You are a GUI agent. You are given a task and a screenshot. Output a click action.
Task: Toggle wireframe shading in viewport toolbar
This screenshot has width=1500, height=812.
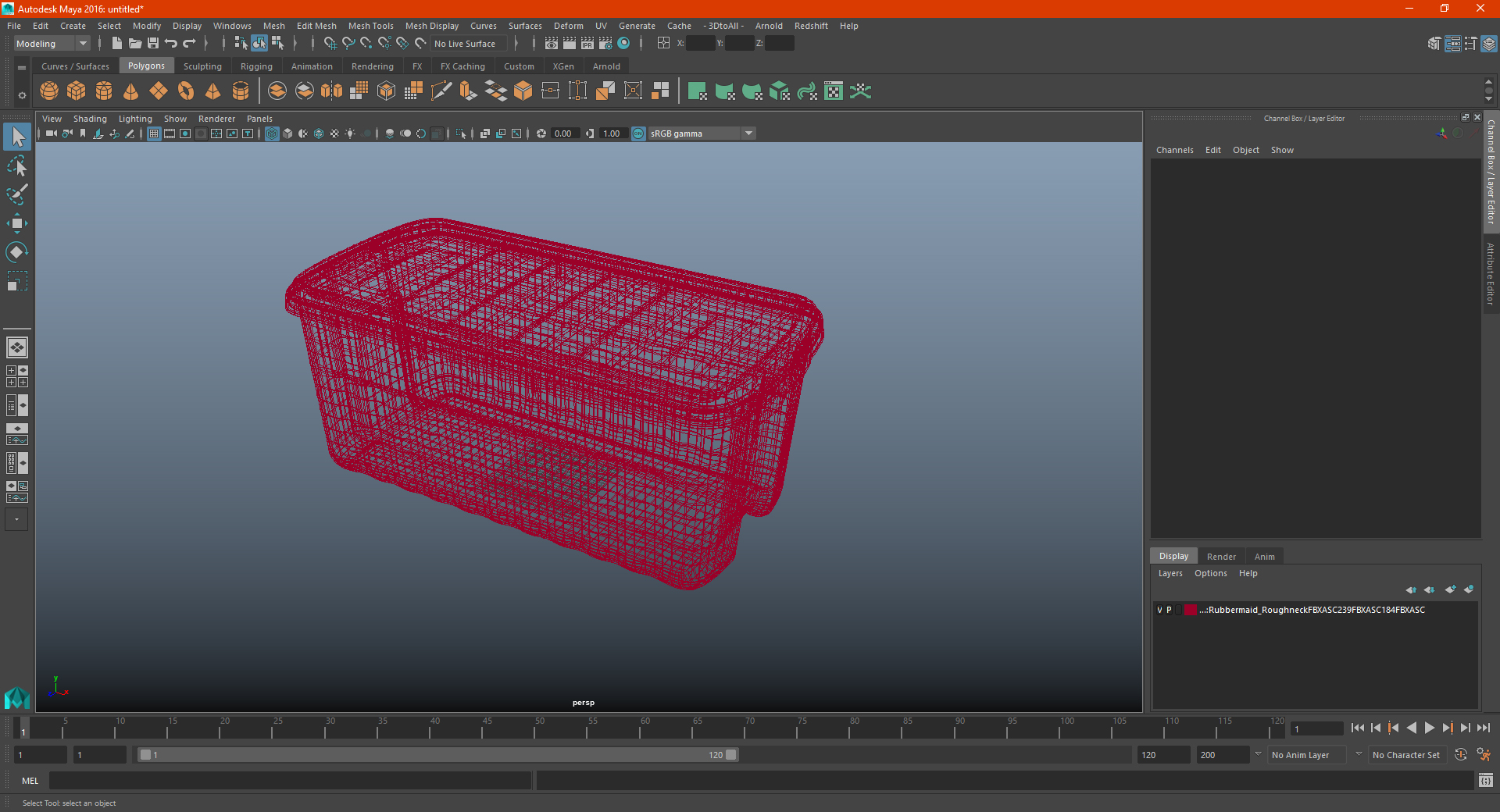coord(272,134)
